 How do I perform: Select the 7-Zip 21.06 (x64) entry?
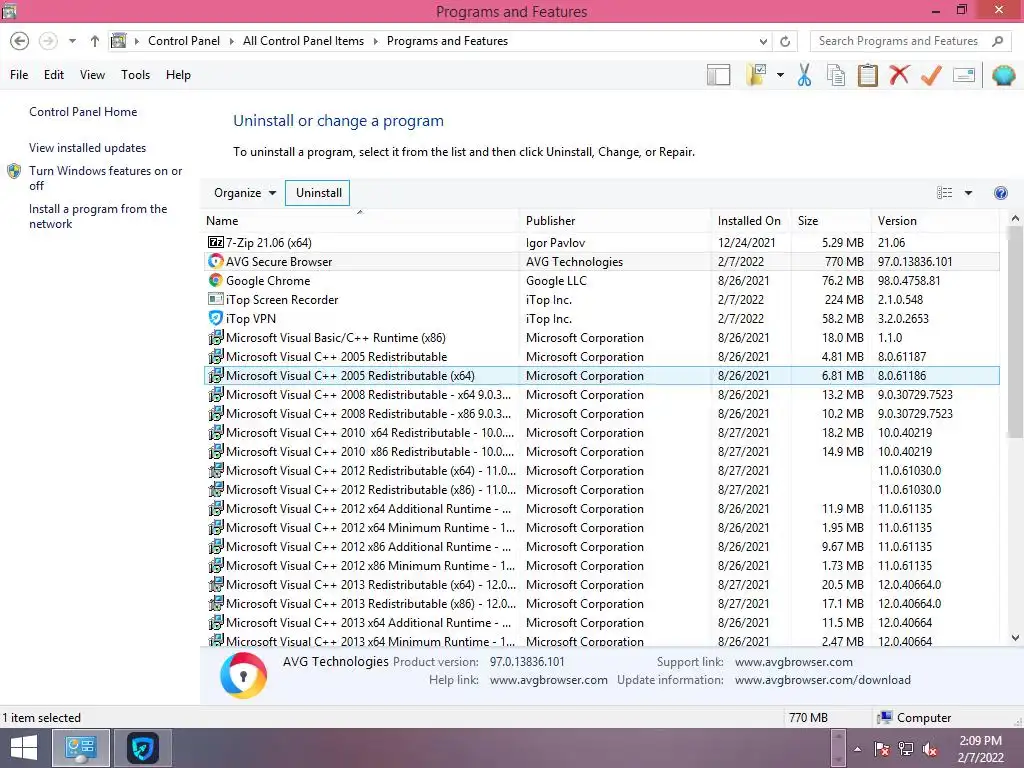[601, 242]
